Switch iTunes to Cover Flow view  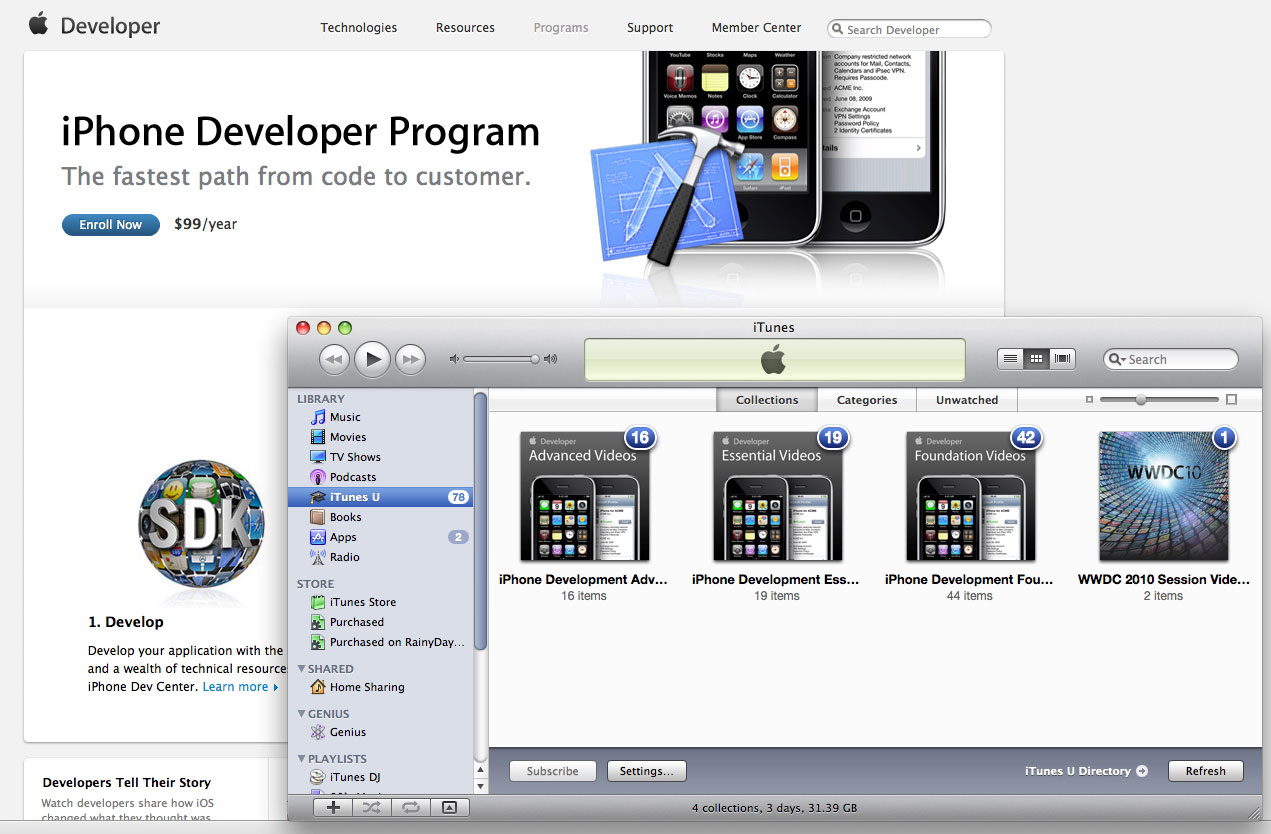1063,358
